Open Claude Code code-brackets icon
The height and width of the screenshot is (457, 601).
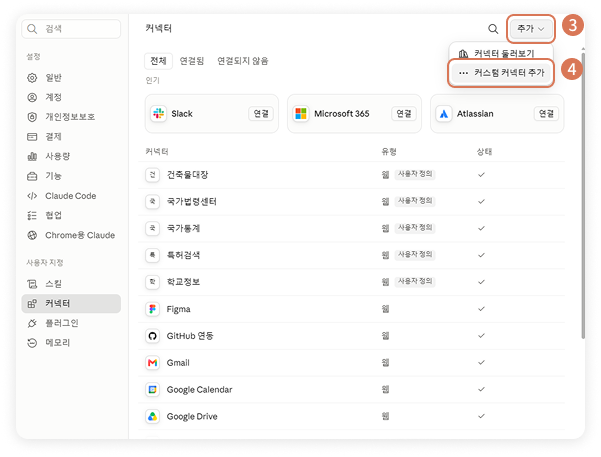(32, 196)
